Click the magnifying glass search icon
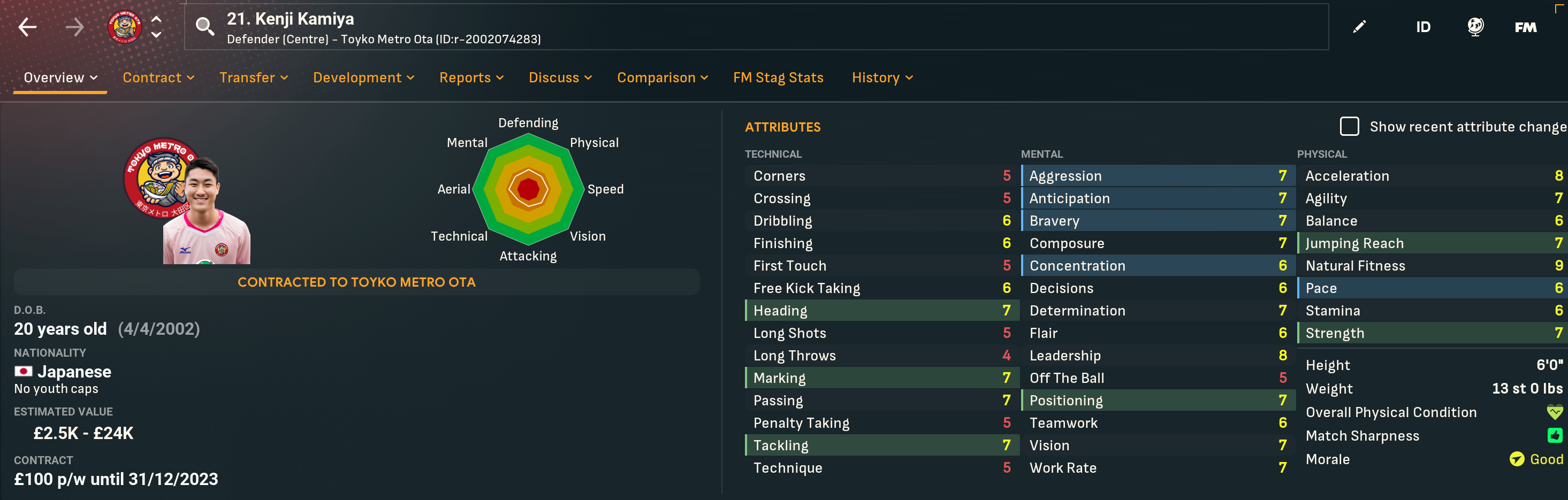Viewport: 1568px width, 500px height. click(x=204, y=27)
